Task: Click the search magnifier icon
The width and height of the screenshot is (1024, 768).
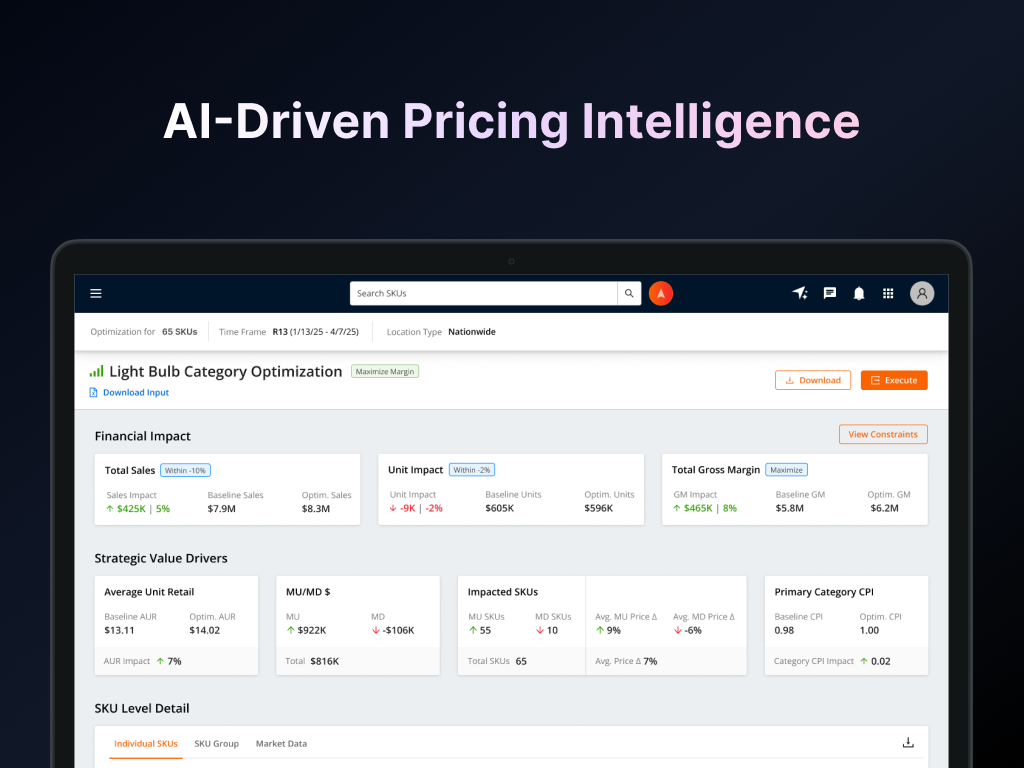Action: 629,293
